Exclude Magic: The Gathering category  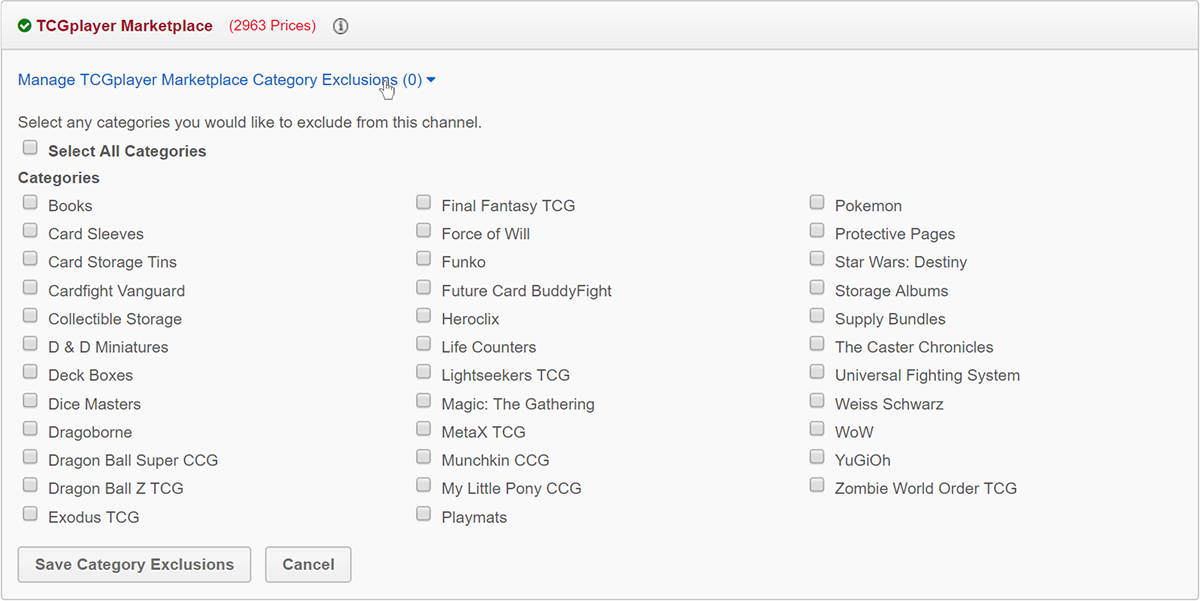[x=424, y=401]
